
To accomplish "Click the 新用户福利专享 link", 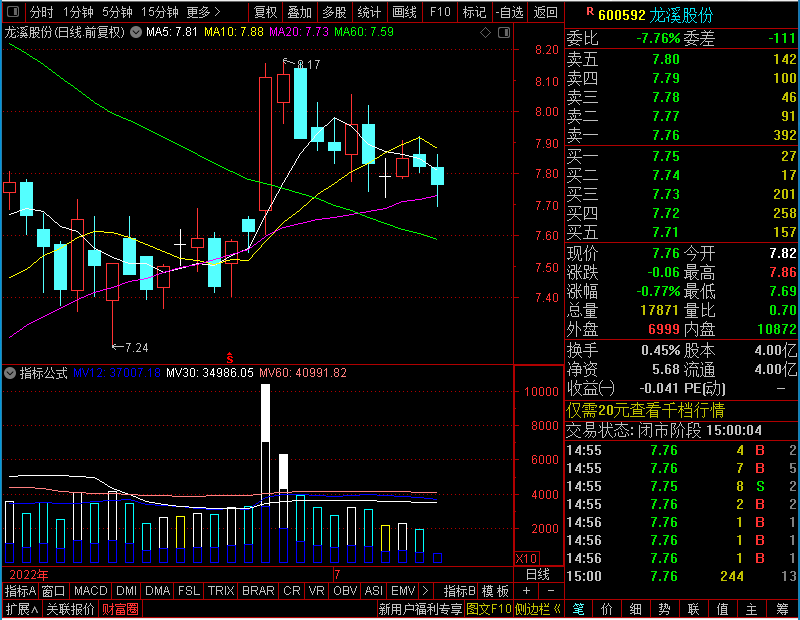I will click(420, 609).
